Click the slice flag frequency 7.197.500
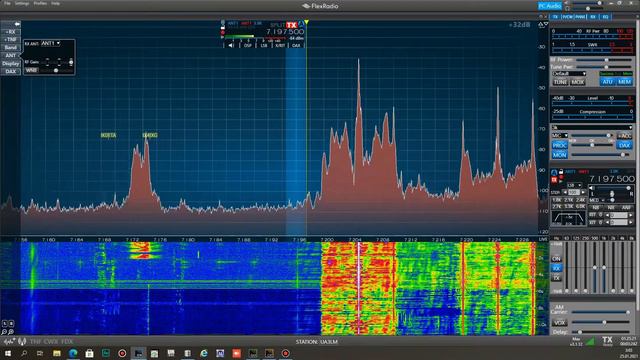The width and height of the screenshot is (640, 360). click(x=285, y=32)
